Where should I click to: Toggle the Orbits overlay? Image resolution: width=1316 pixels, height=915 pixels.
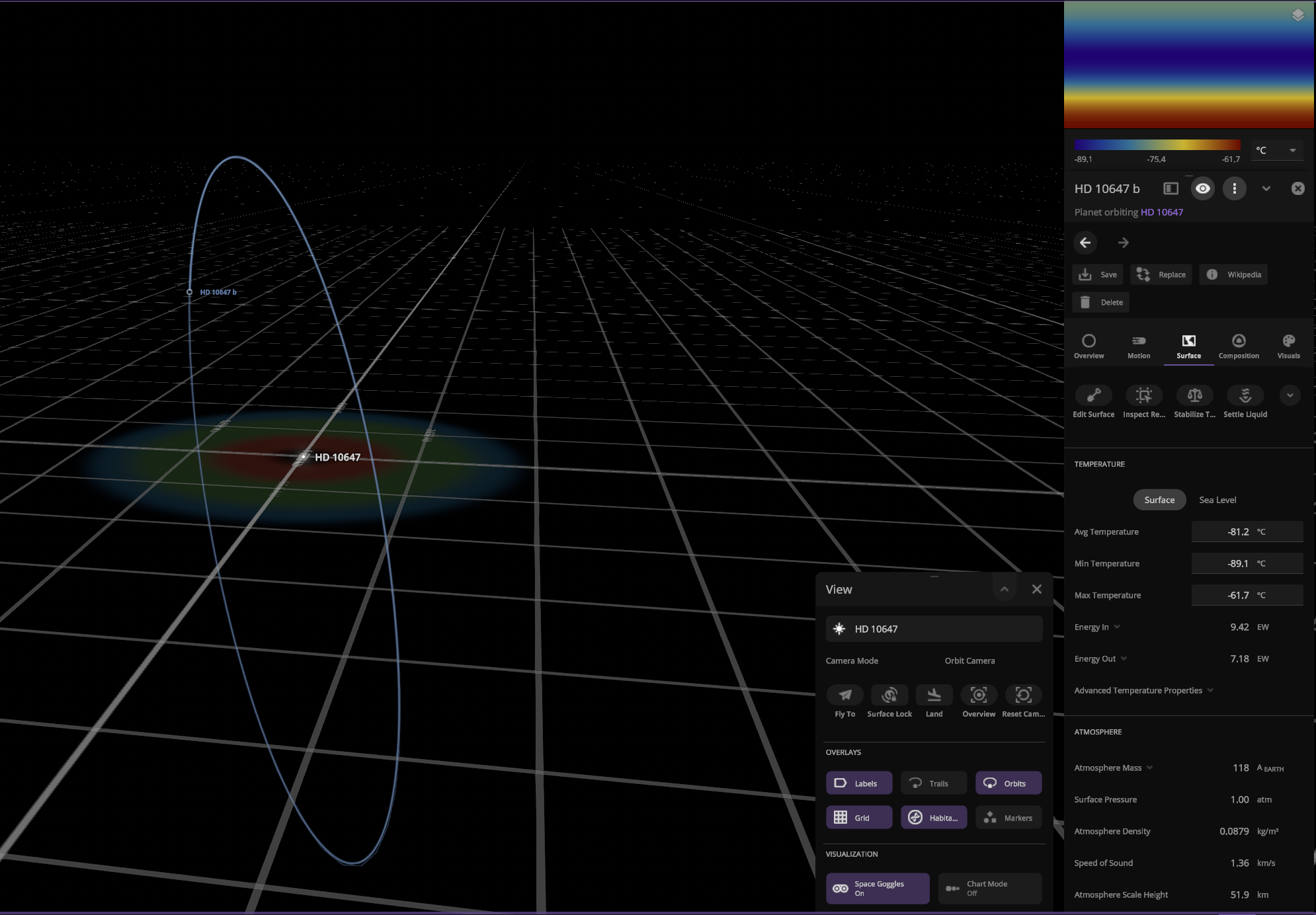click(x=1008, y=783)
